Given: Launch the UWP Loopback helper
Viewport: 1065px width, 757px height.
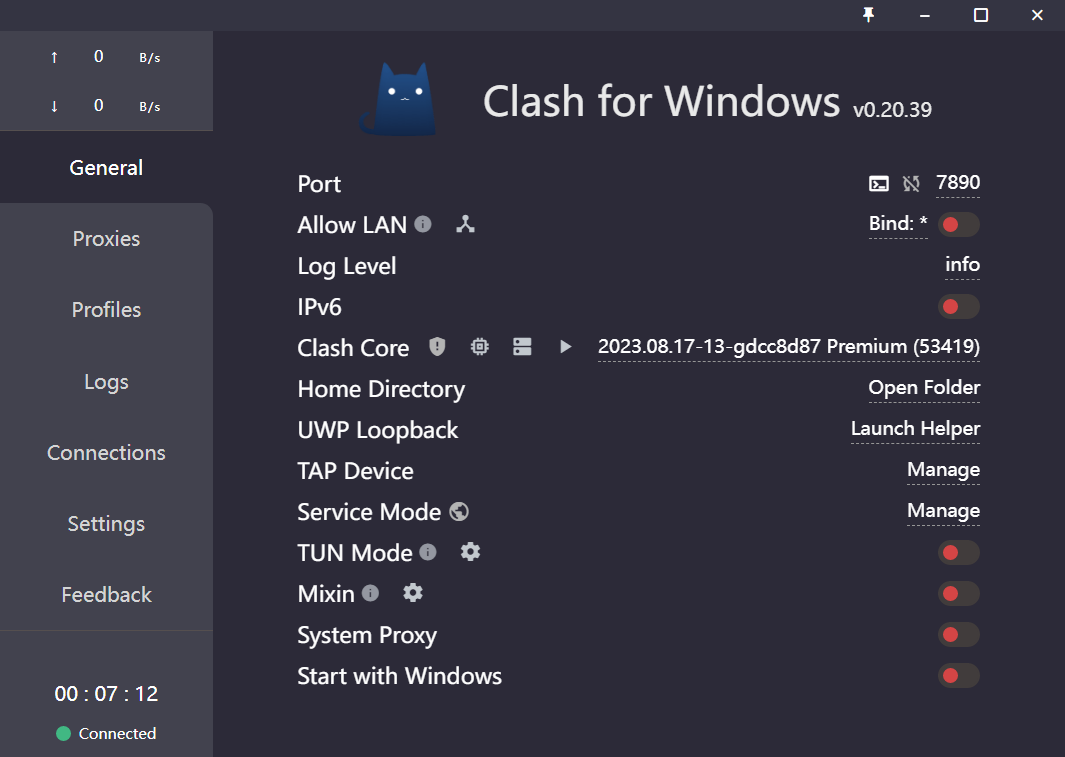Looking at the screenshot, I should [x=915, y=428].
